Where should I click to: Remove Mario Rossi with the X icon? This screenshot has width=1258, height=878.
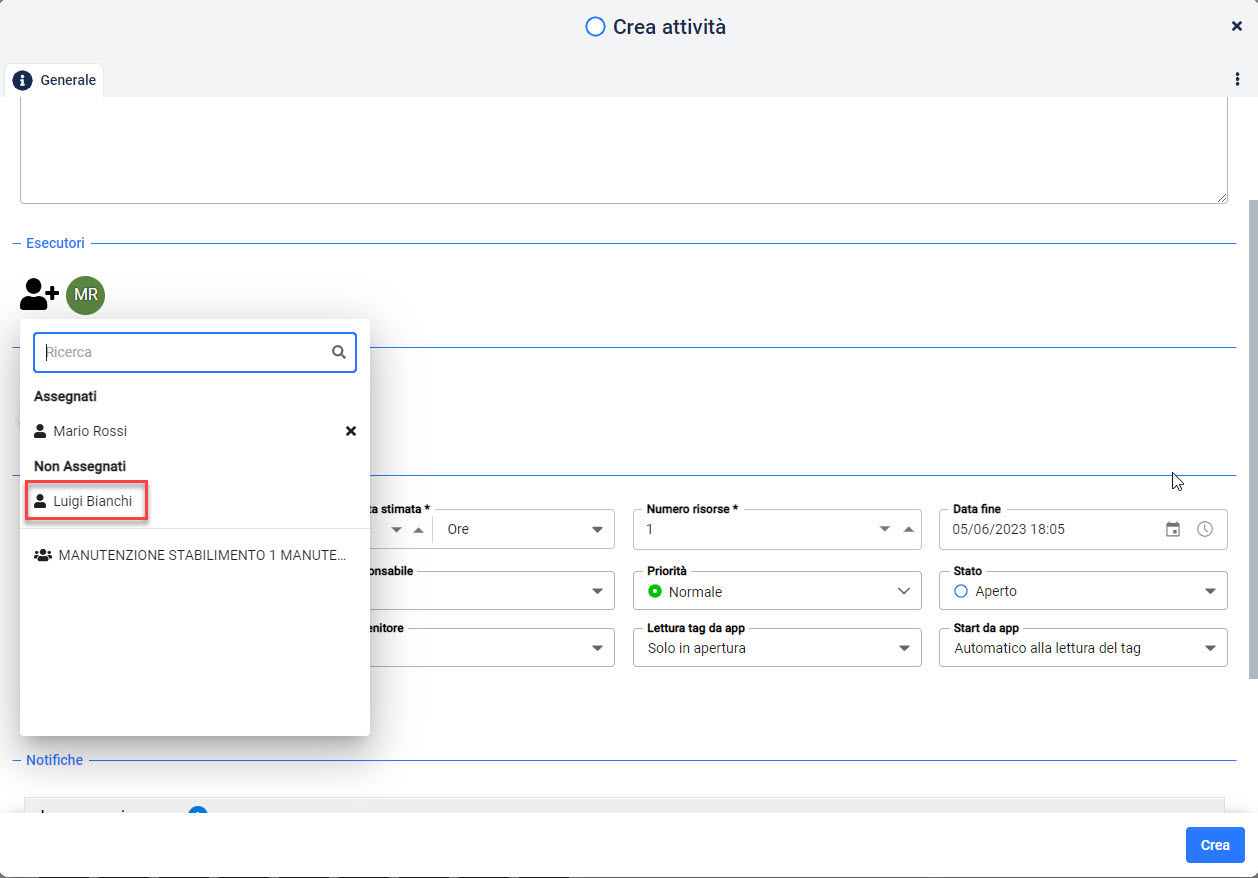pos(351,431)
